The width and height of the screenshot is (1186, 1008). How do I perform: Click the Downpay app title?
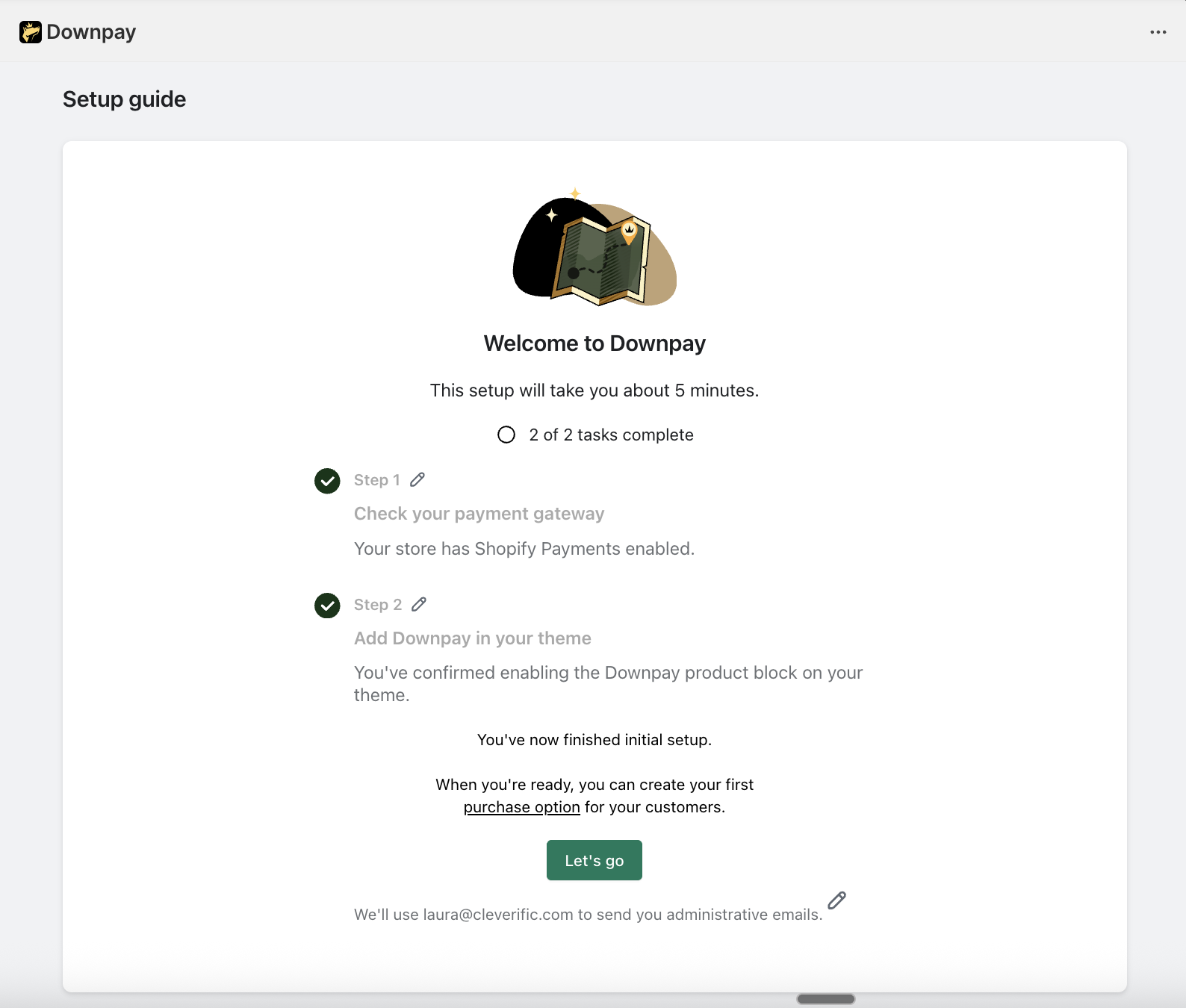[91, 32]
